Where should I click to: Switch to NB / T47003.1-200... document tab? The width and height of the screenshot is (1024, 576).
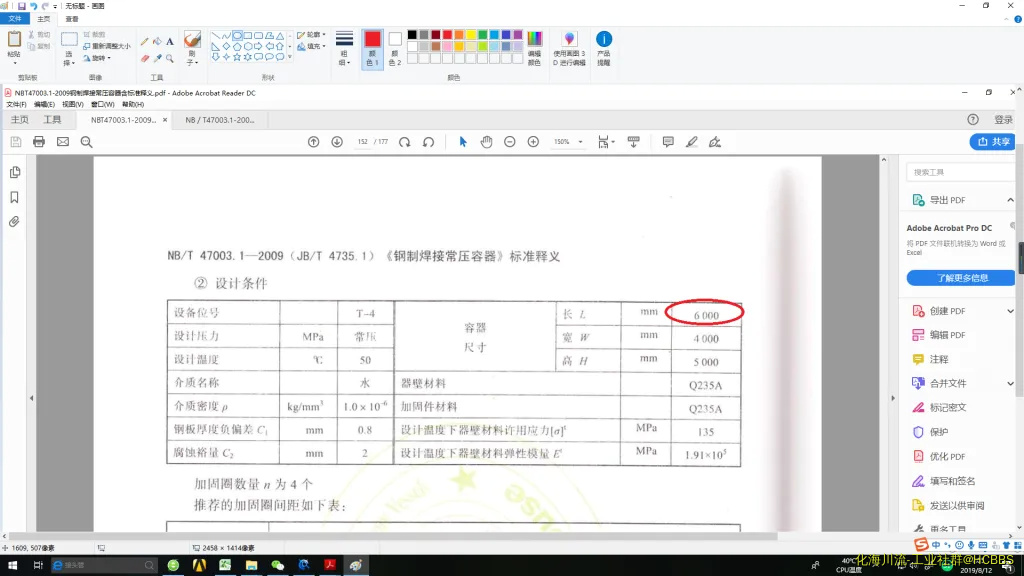(x=220, y=120)
